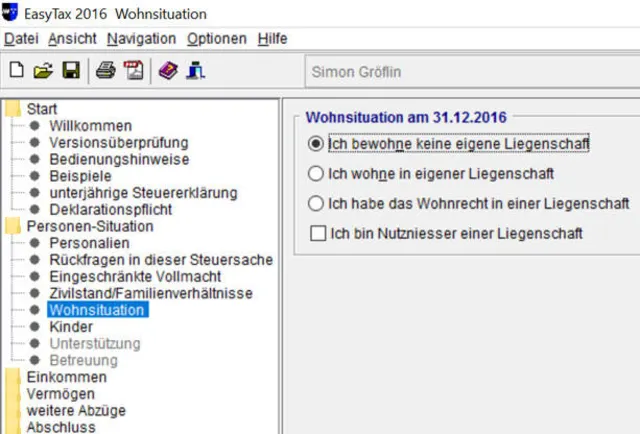Click the EasyTax app icon in title bar
640x434 pixels.
click(x=10, y=12)
